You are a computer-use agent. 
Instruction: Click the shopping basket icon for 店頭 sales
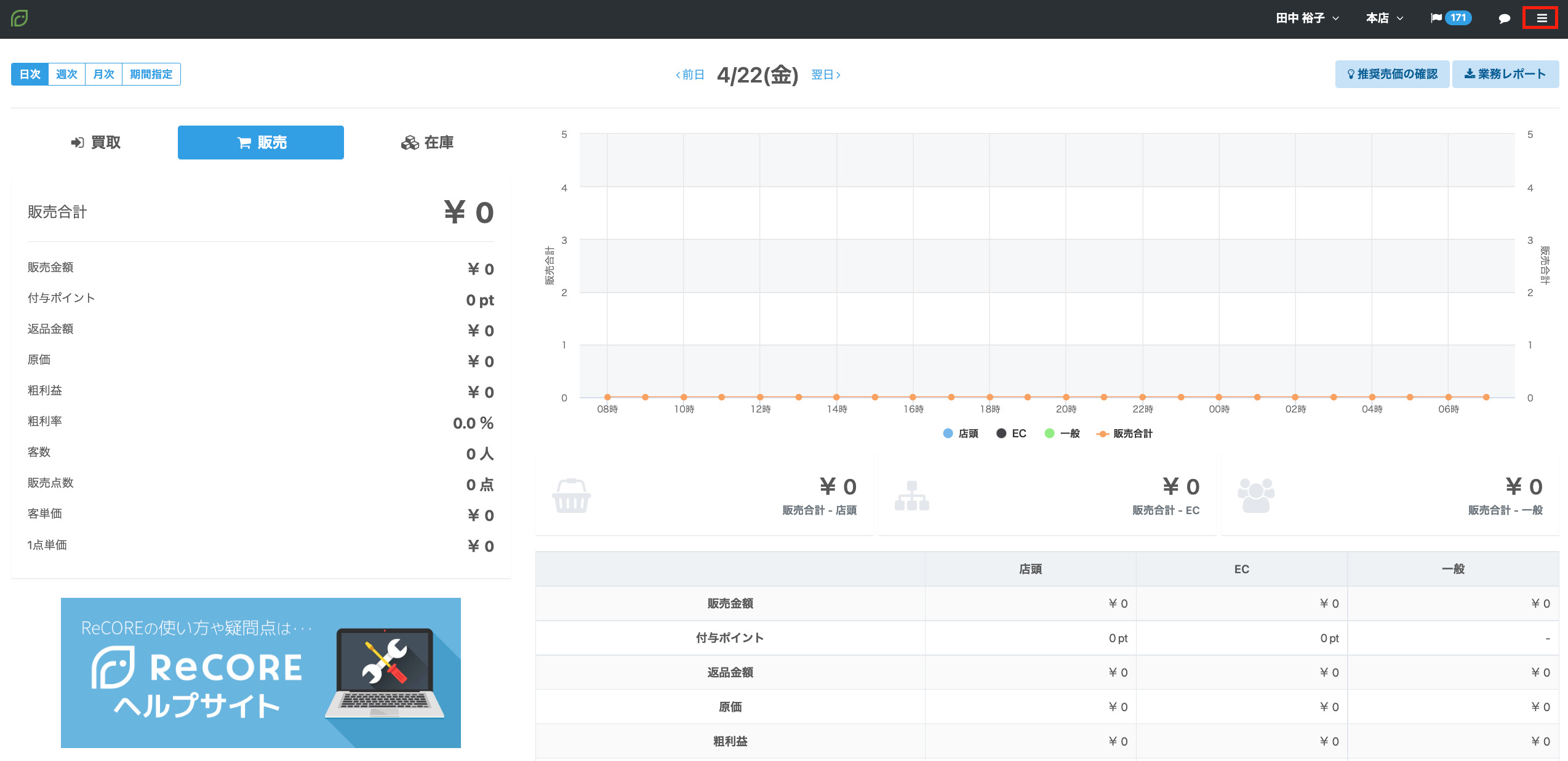572,496
